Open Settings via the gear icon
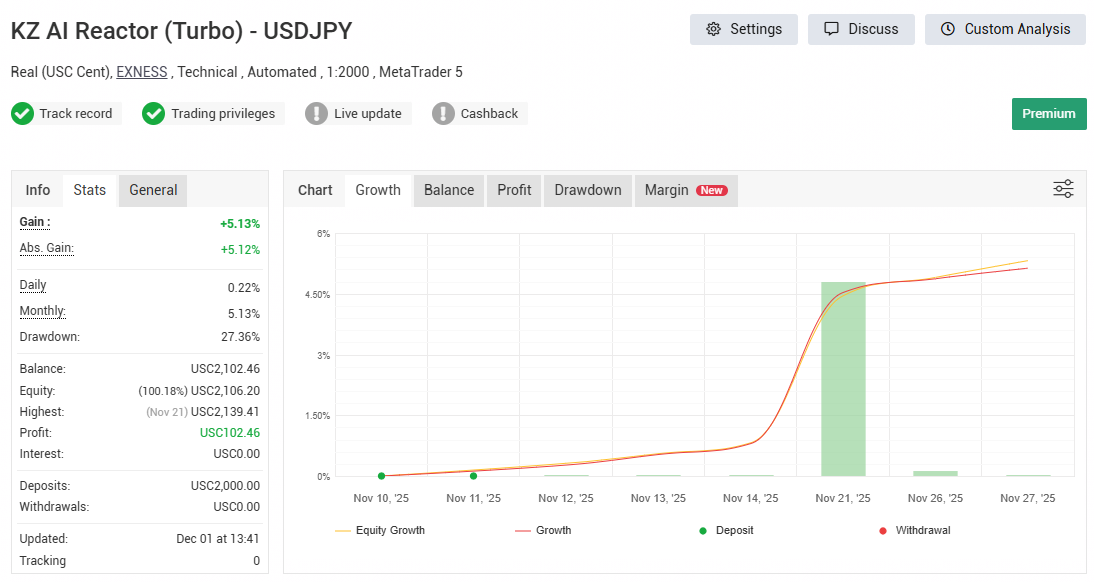Image resolution: width=1094 pixels, height=582 pixels. pyautogui.click(x=715, y=29)
